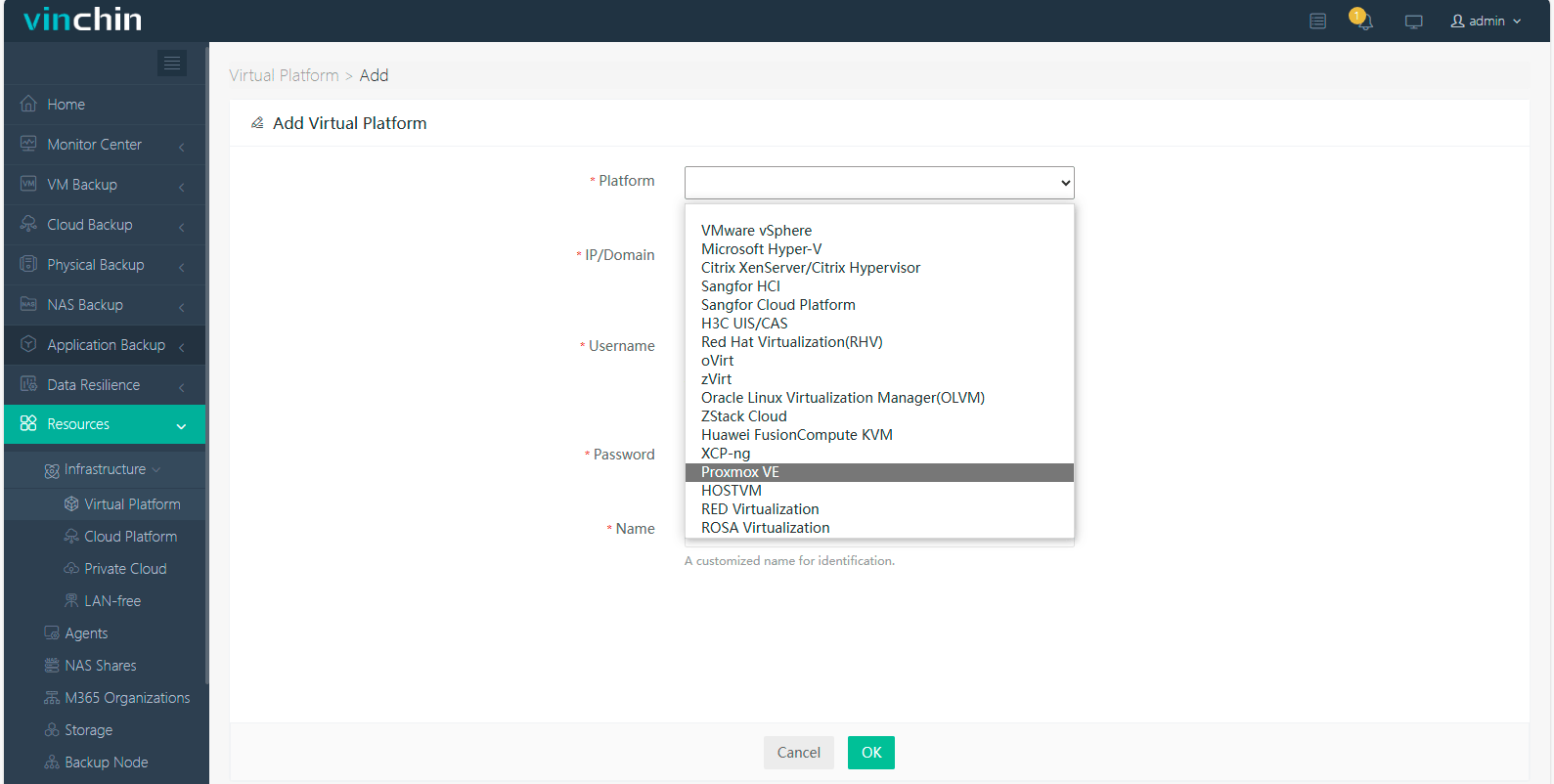The image size is (1554, 784).
Task: Choose Red Hat Virtualization(RHV) option
Action: point(879,342)
